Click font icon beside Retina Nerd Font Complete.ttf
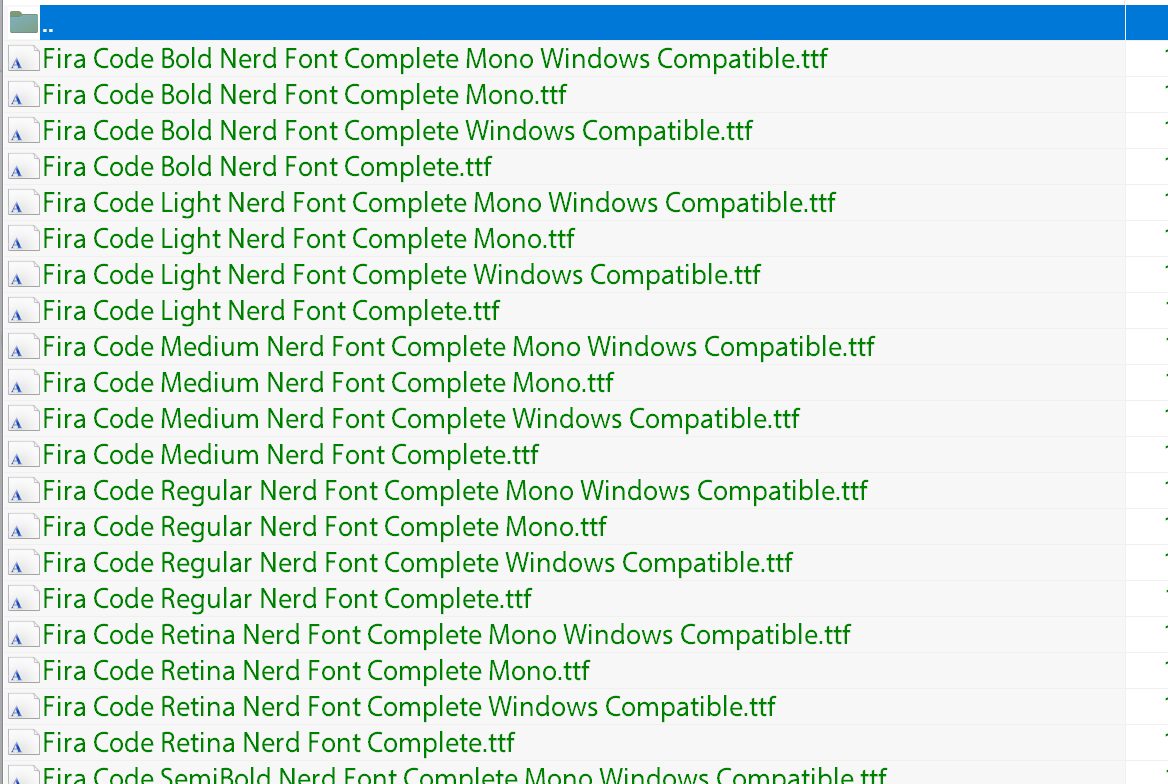Image resolution: width=1168 pixels, height=784 pixels. pyautogui.click(x=23, y=743)
